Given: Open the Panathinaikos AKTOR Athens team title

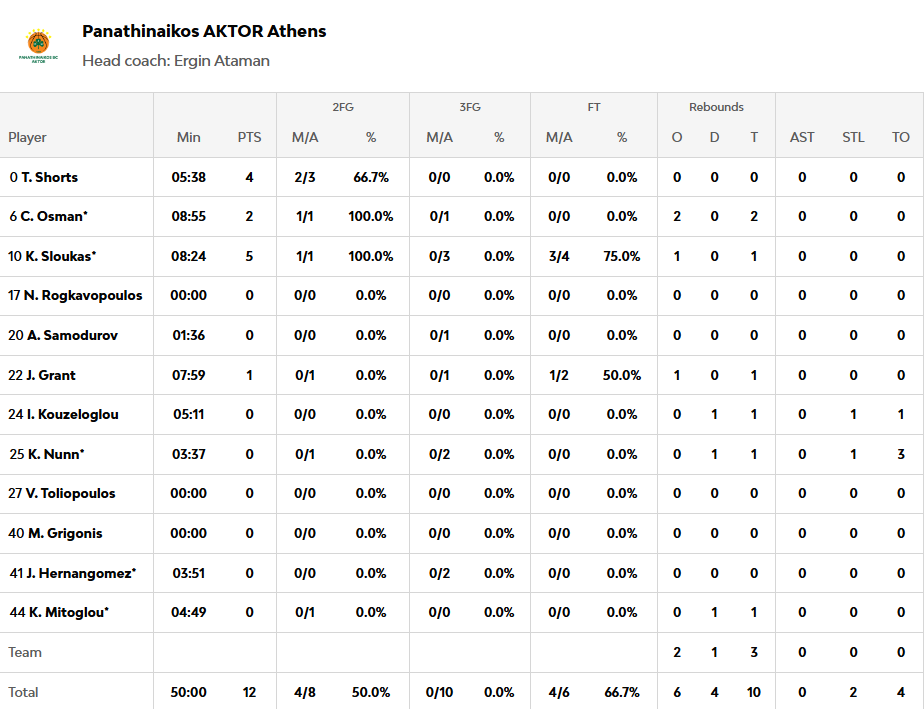Looking at the screenshot, I should (204, 31).
